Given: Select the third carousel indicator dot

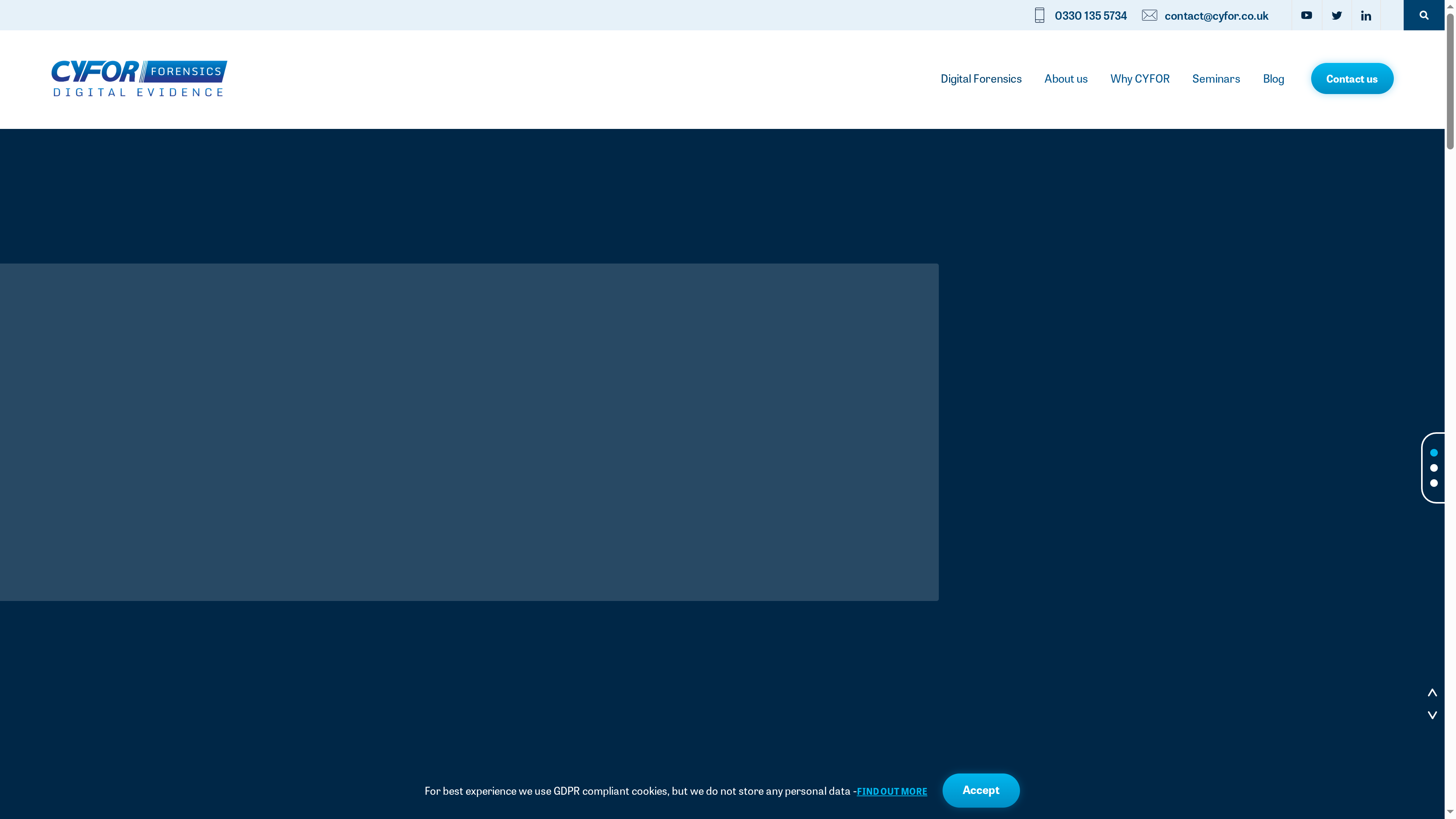Looking at the screenshot, I should [x=1434, y=483].
